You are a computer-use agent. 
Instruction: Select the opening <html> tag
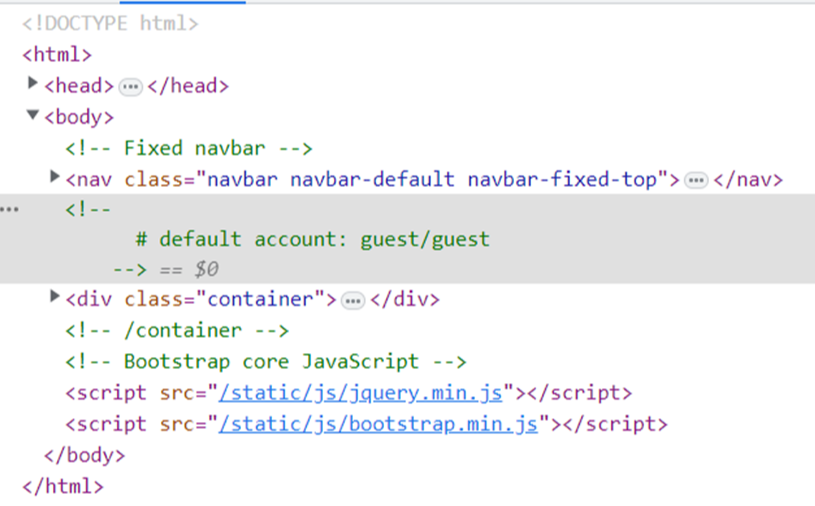click(x=57, y=55)
